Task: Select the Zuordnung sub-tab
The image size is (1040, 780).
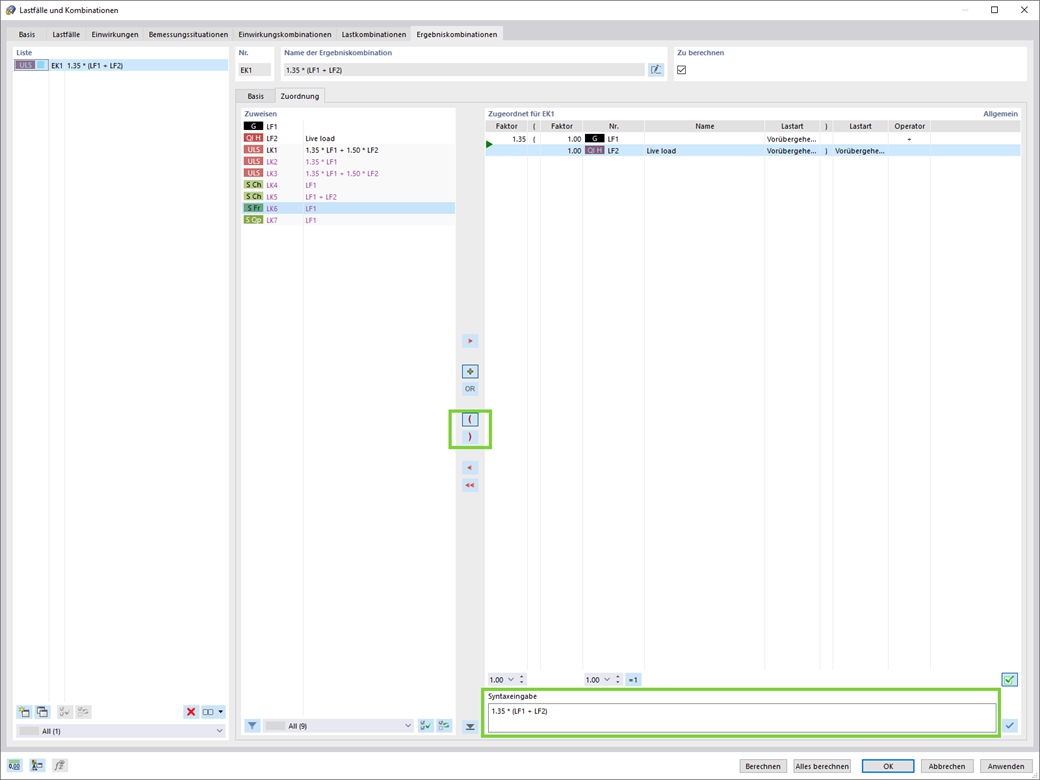Action: tap(300, 96)
